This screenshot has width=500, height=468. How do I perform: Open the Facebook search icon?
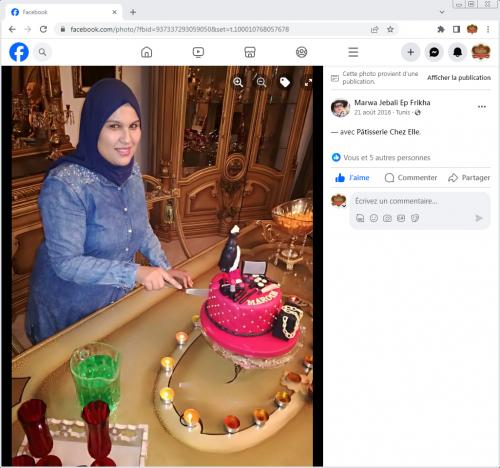(x=42, y=52)
